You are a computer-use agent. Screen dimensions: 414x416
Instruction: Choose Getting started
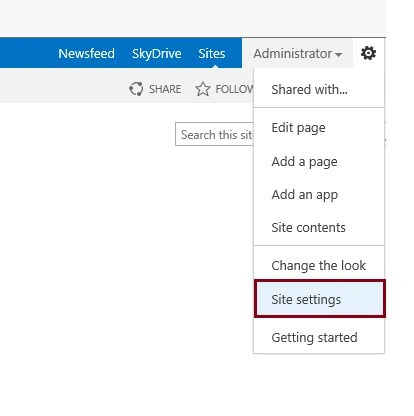pyautogui.click(x=319, y=337)
